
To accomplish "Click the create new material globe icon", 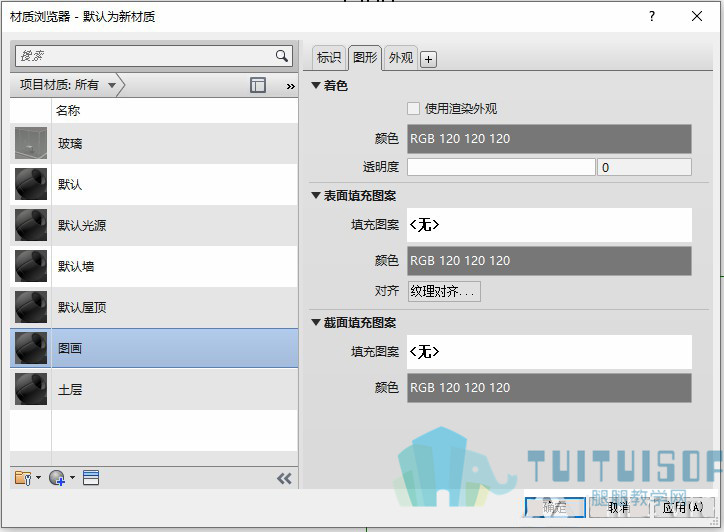I will (57, 478).
